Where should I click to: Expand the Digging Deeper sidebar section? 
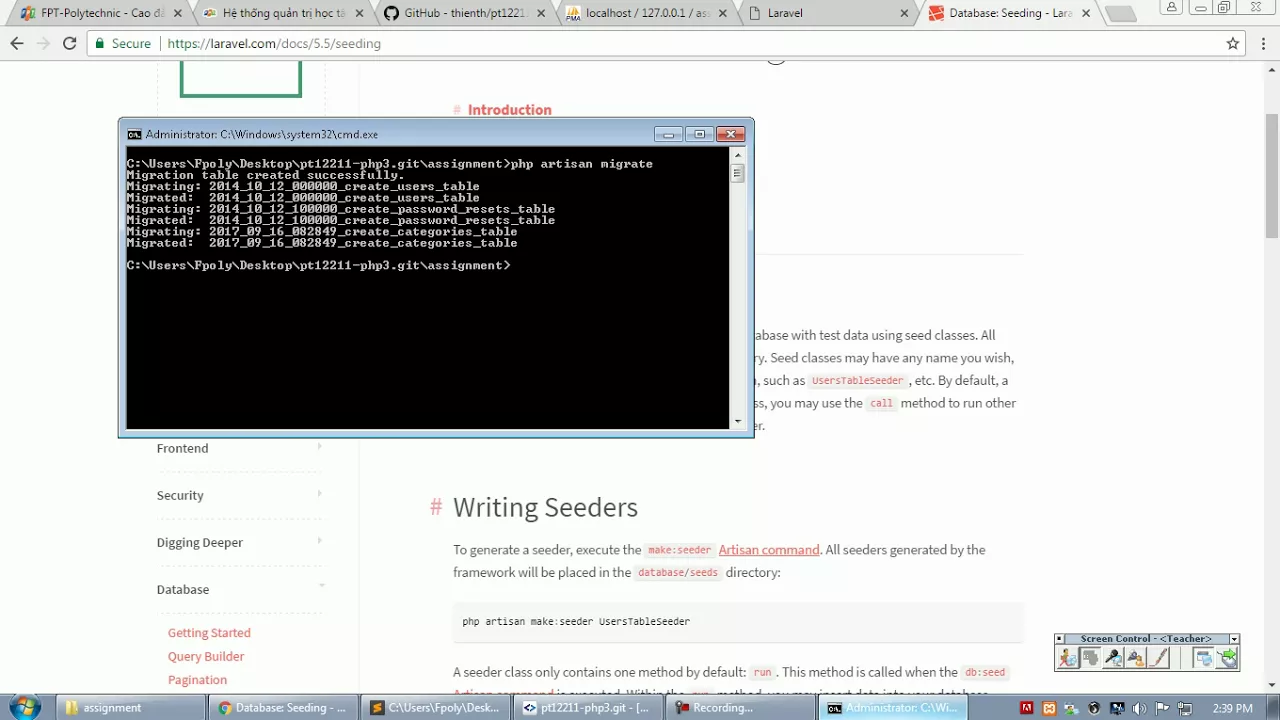point(240,542)
